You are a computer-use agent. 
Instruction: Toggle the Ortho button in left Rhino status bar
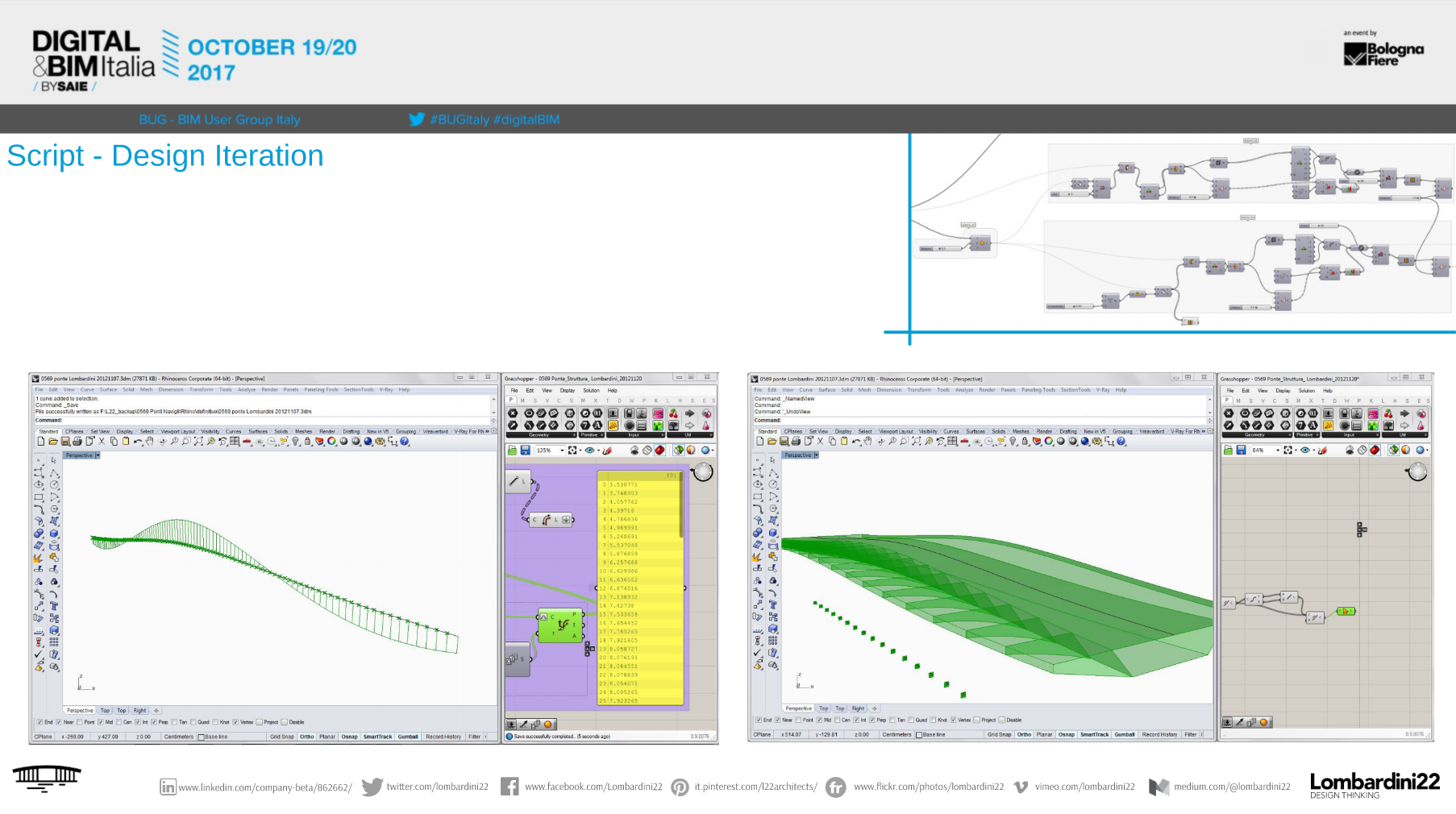pyautogui.click(x=306, y=737)
